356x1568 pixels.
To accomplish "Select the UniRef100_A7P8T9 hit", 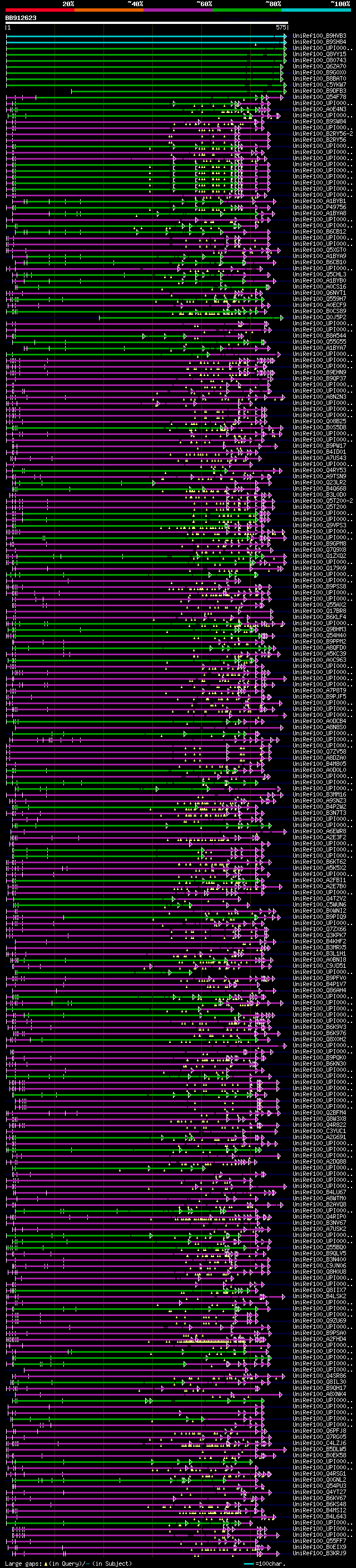I will coord(319,690).
